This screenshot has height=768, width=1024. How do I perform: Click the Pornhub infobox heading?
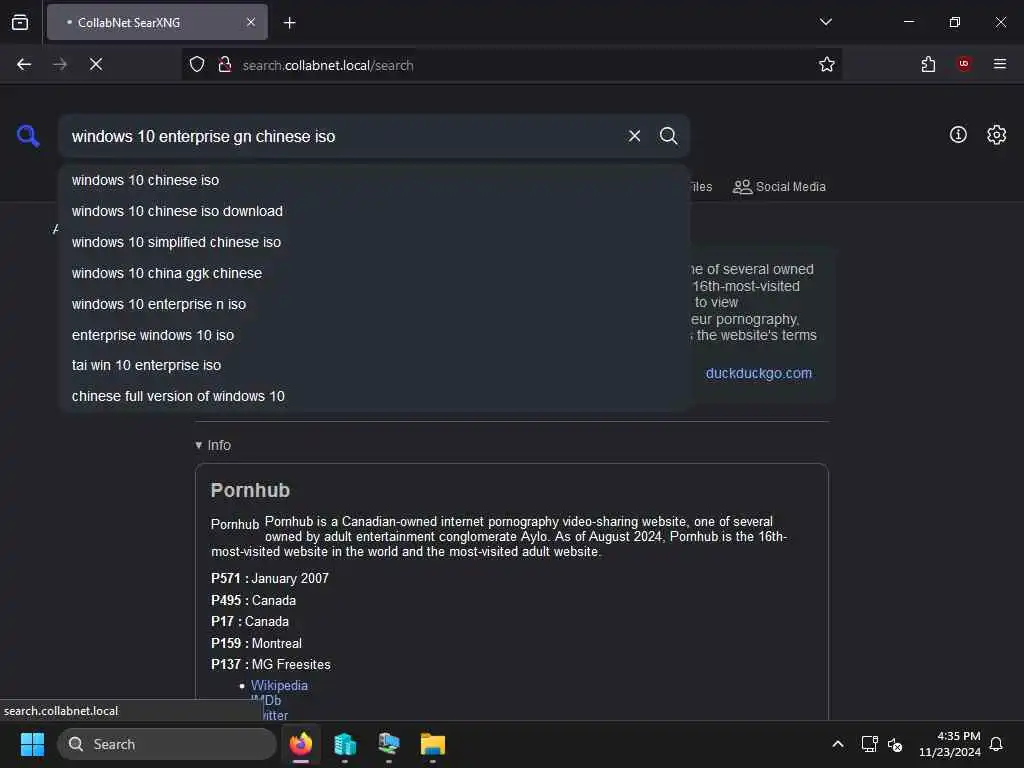250,490
